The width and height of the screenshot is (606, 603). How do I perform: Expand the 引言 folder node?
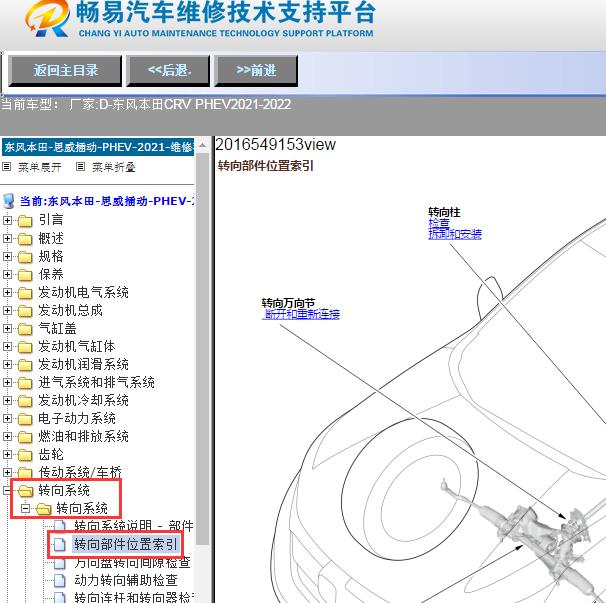[x=7, y=220]
